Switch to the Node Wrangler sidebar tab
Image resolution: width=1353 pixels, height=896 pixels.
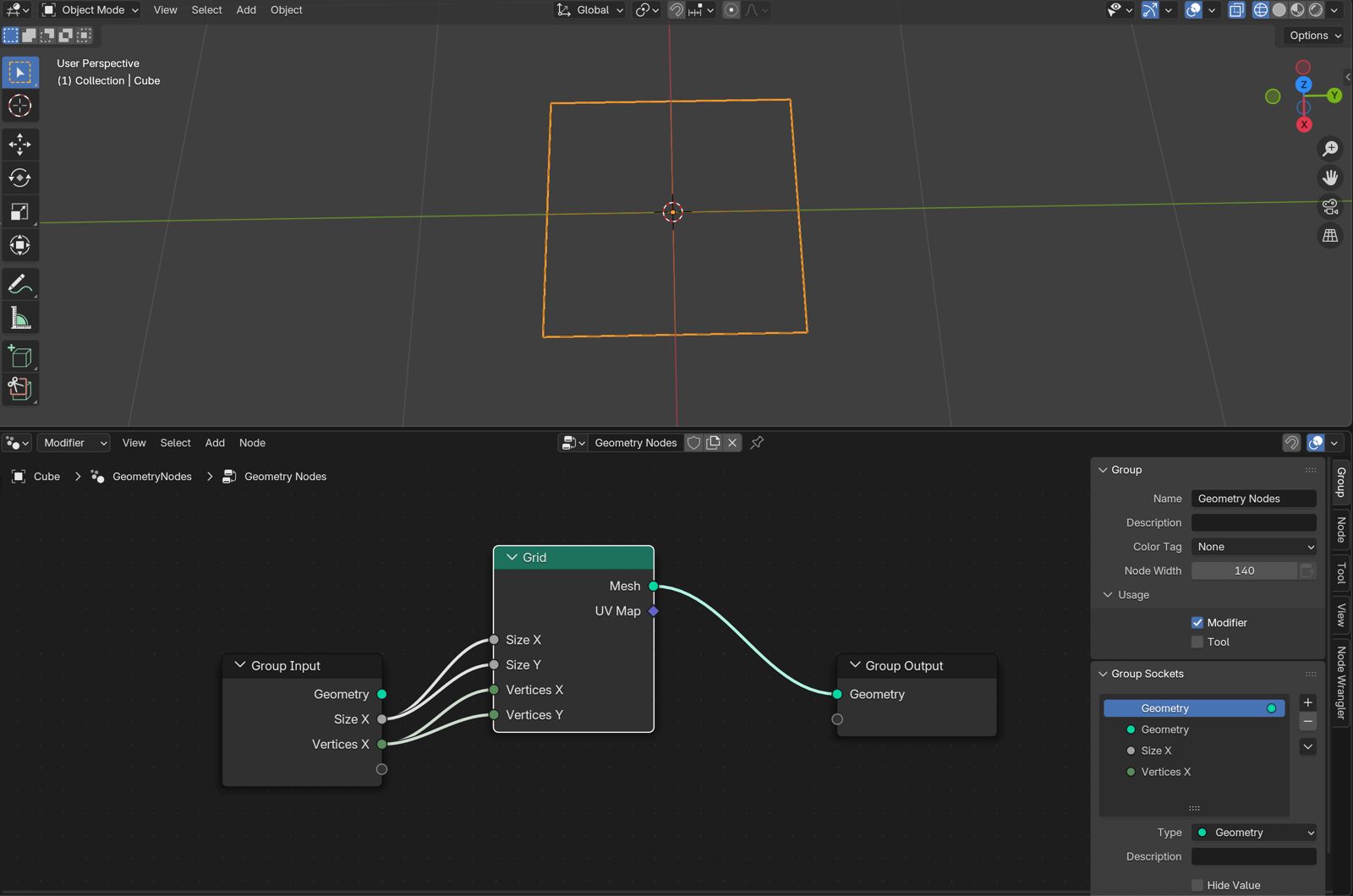click(1340, 682)
